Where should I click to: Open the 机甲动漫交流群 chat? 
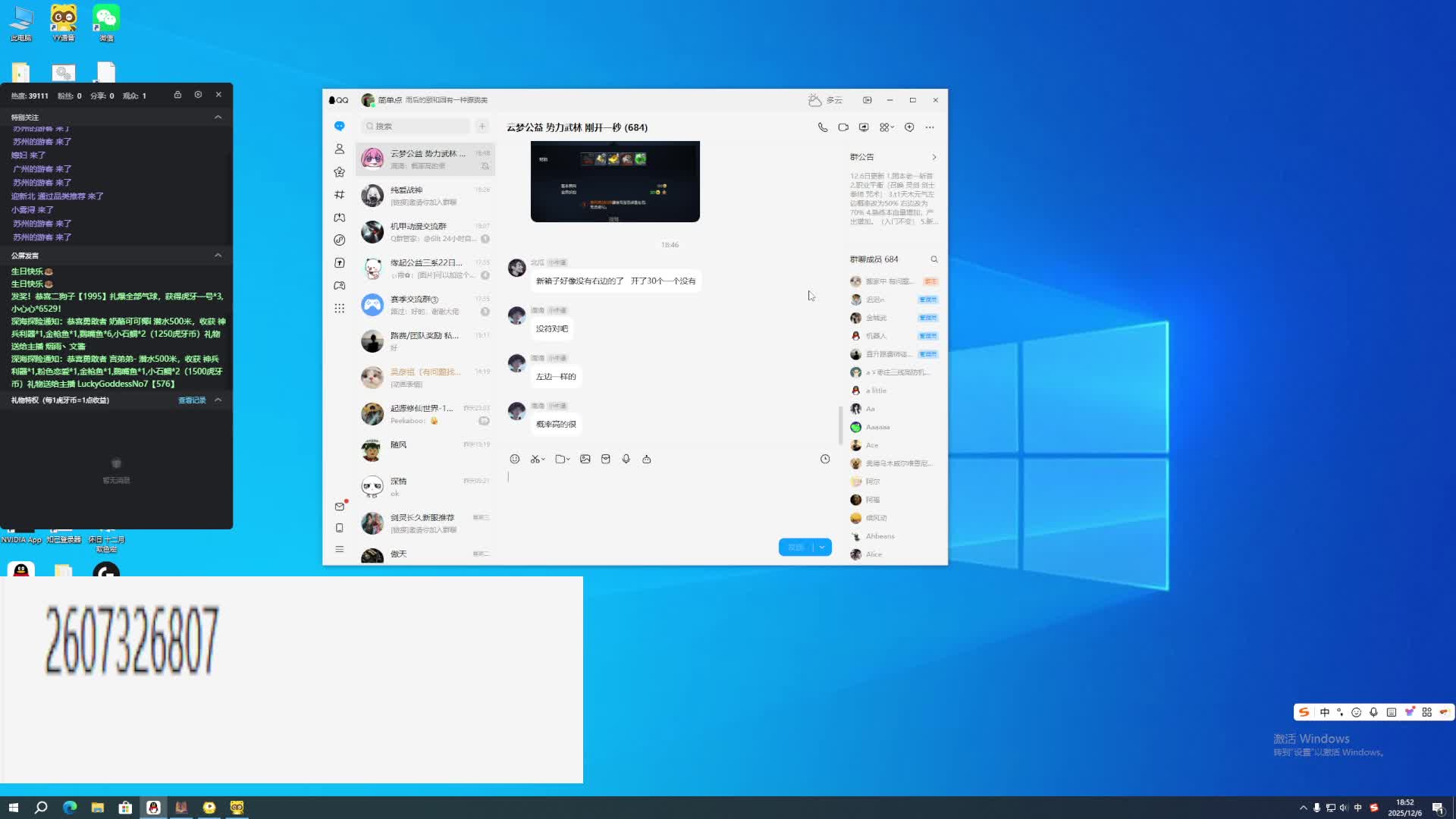[425, 232]
